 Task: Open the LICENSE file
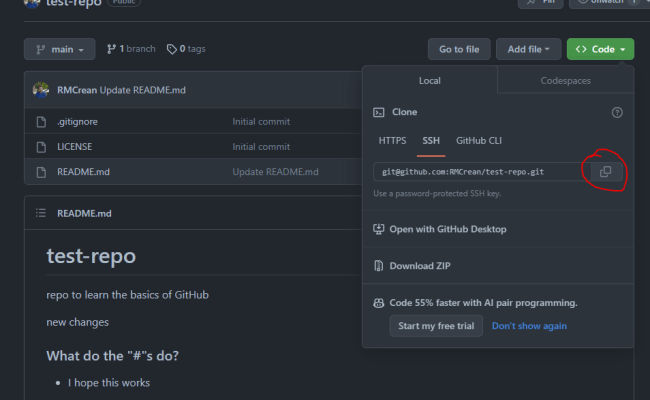click(x=75, y=147)
